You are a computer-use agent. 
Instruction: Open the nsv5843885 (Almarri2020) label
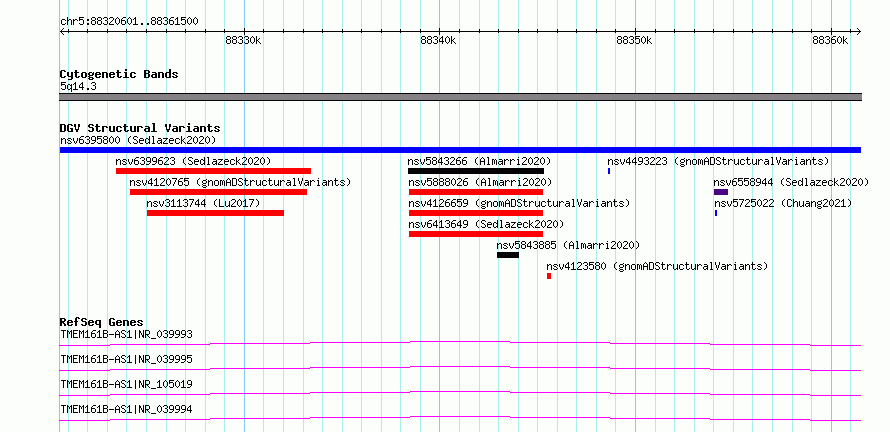pyautogui.click(x=568, y=245)
